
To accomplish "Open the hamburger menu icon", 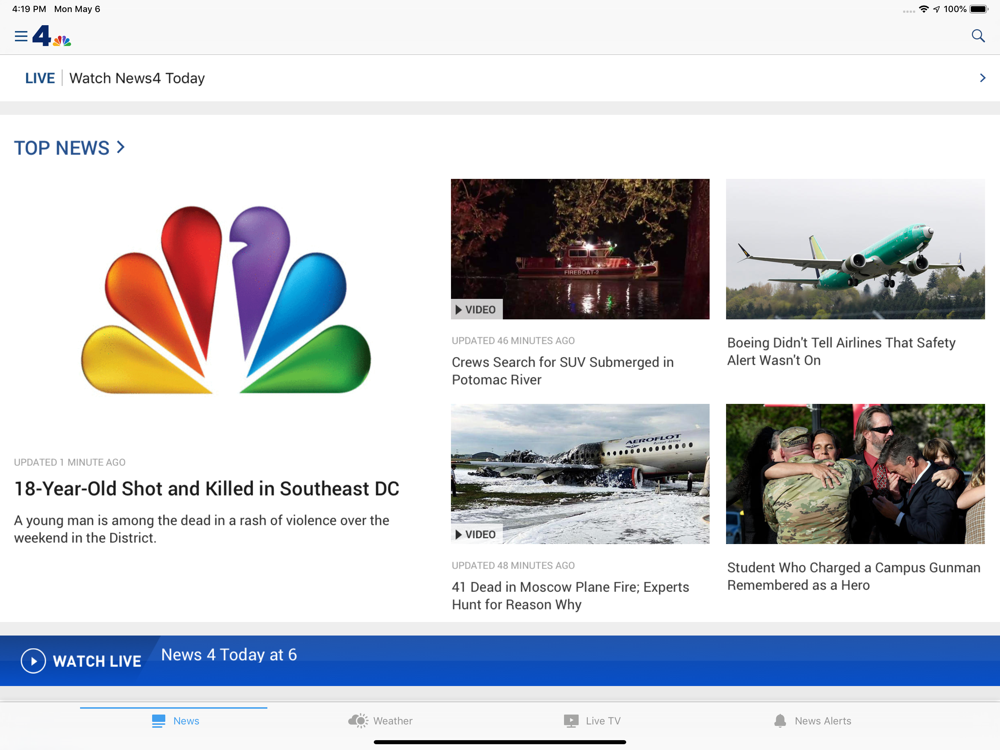I will pos(21,36).
